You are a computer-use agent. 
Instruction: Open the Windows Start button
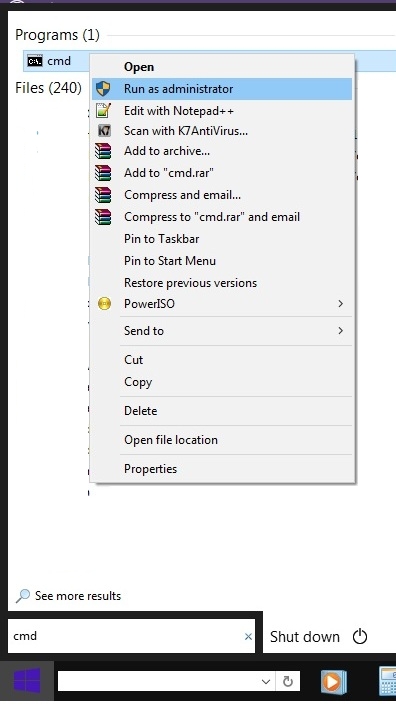27,681
